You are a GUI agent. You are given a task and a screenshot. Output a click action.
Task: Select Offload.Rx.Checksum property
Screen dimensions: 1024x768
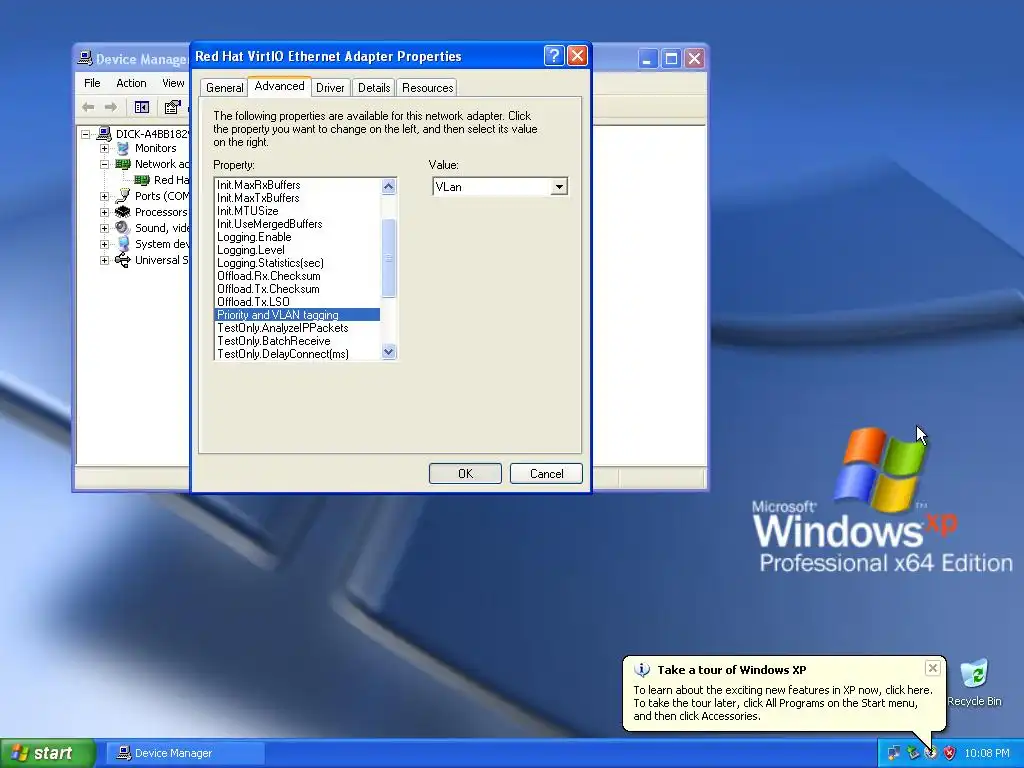(297, 276)
